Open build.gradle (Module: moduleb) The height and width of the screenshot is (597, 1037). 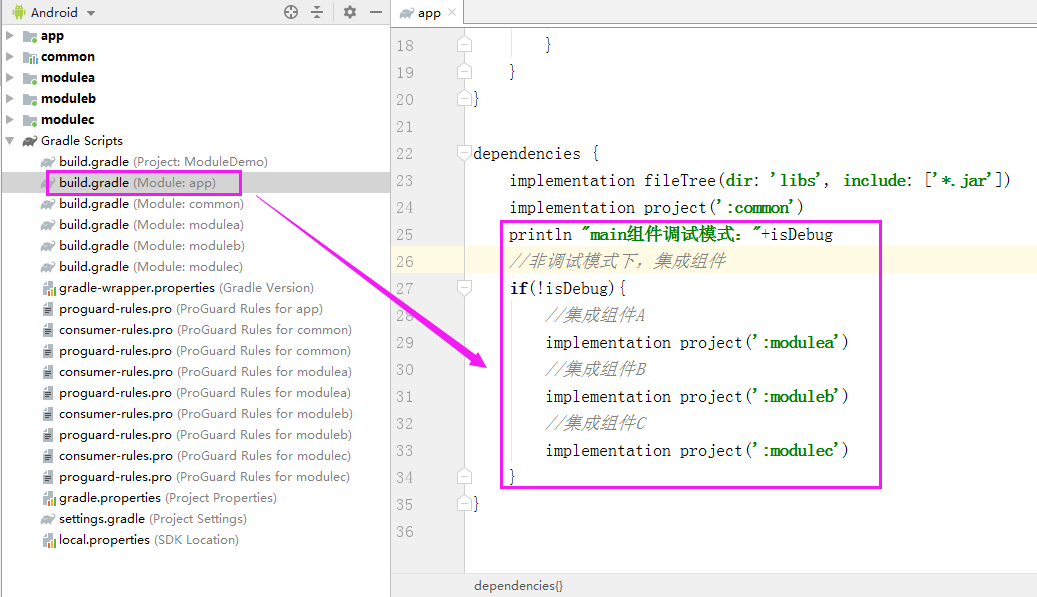pyautogui.click(x=152, y=246)
